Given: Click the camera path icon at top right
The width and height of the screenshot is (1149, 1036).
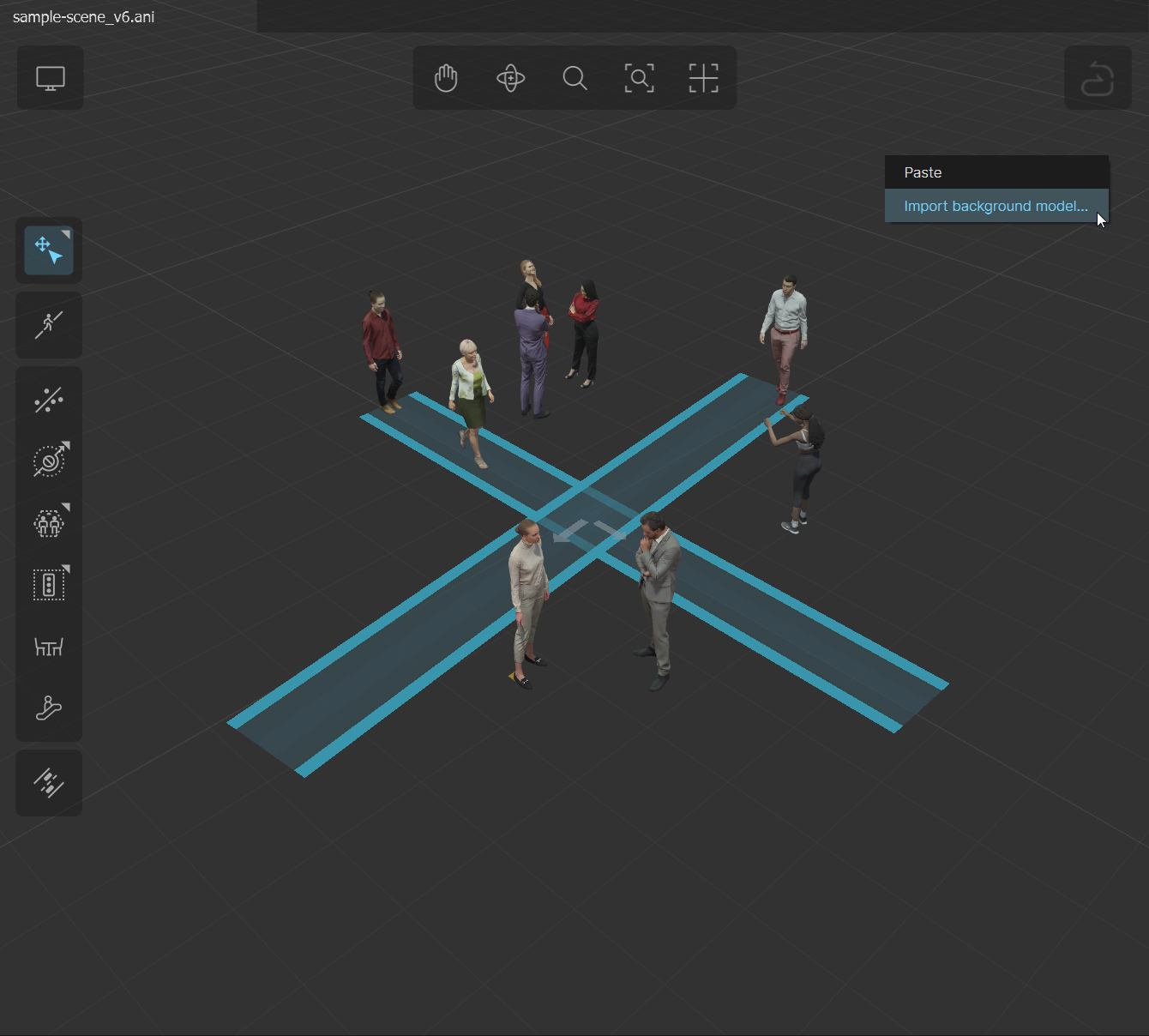Looking at the screenshot, I should [1098, 78].
